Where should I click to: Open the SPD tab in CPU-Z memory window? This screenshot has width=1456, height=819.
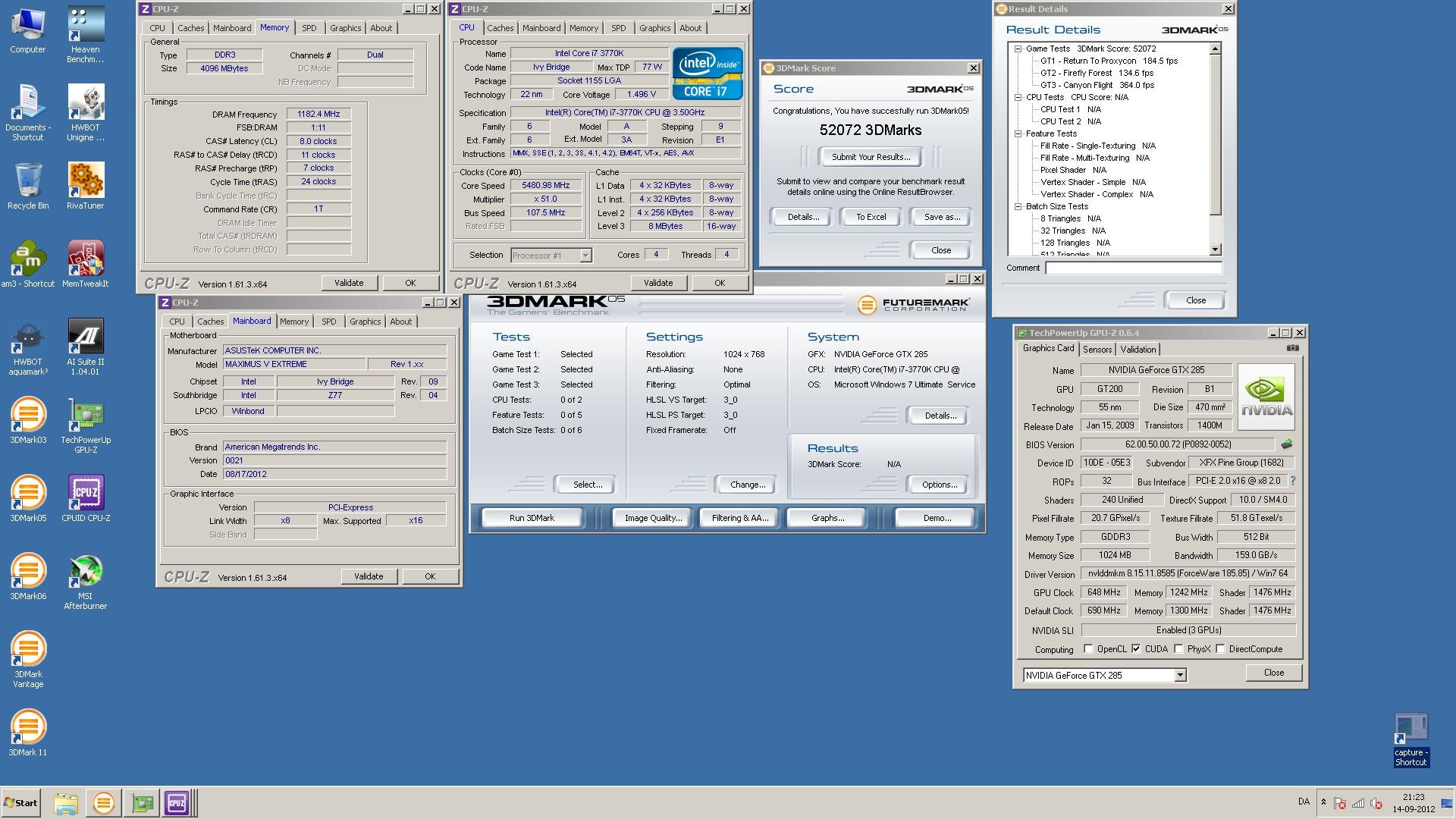tap(309, 28)
